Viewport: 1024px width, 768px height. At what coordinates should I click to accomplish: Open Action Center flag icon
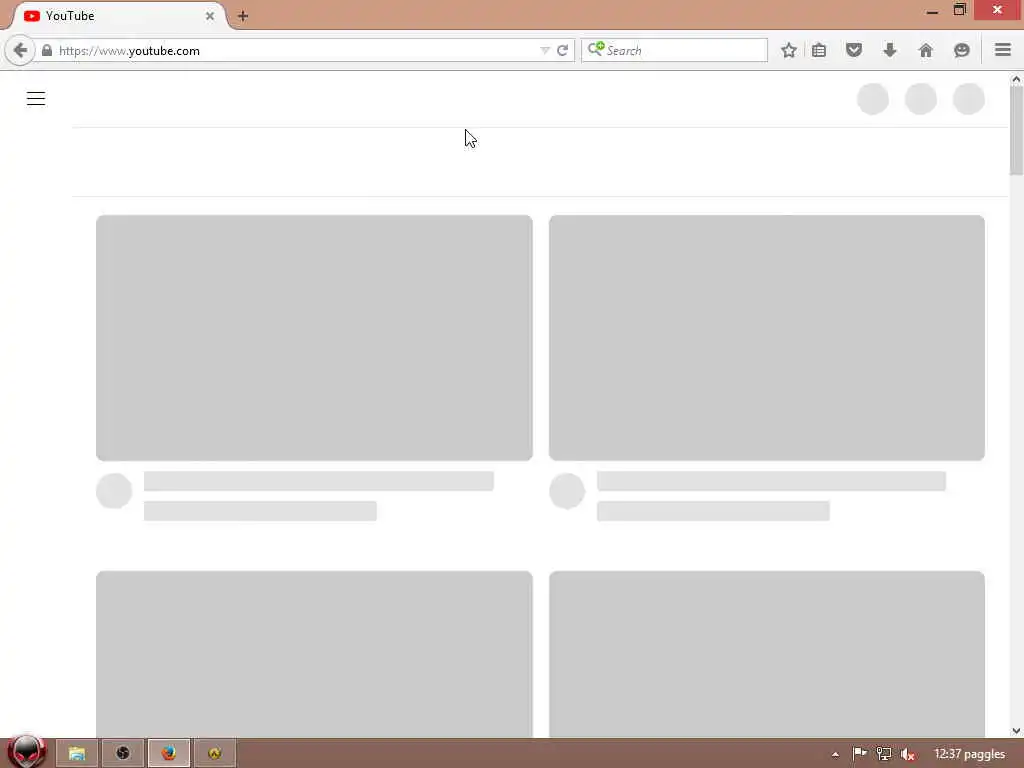[859, 754]
